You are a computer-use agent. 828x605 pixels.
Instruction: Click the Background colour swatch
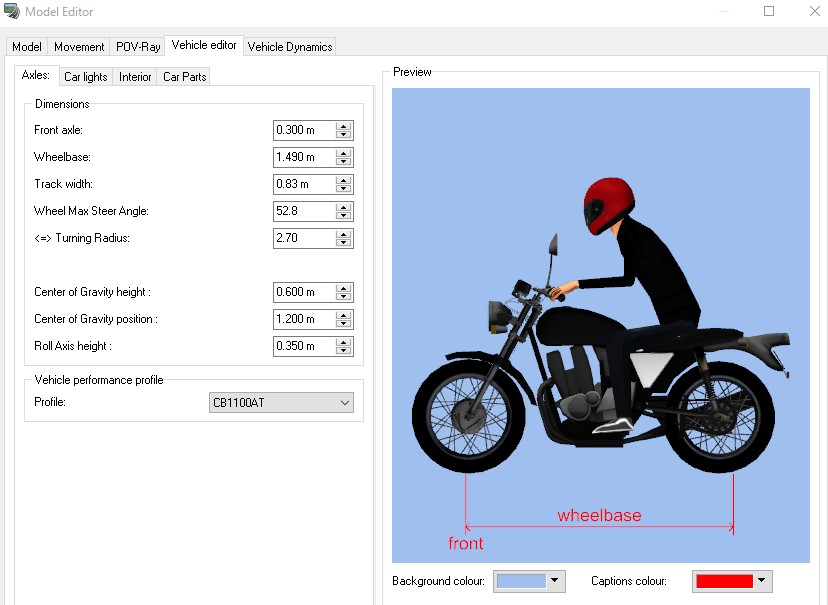[521, 581]
